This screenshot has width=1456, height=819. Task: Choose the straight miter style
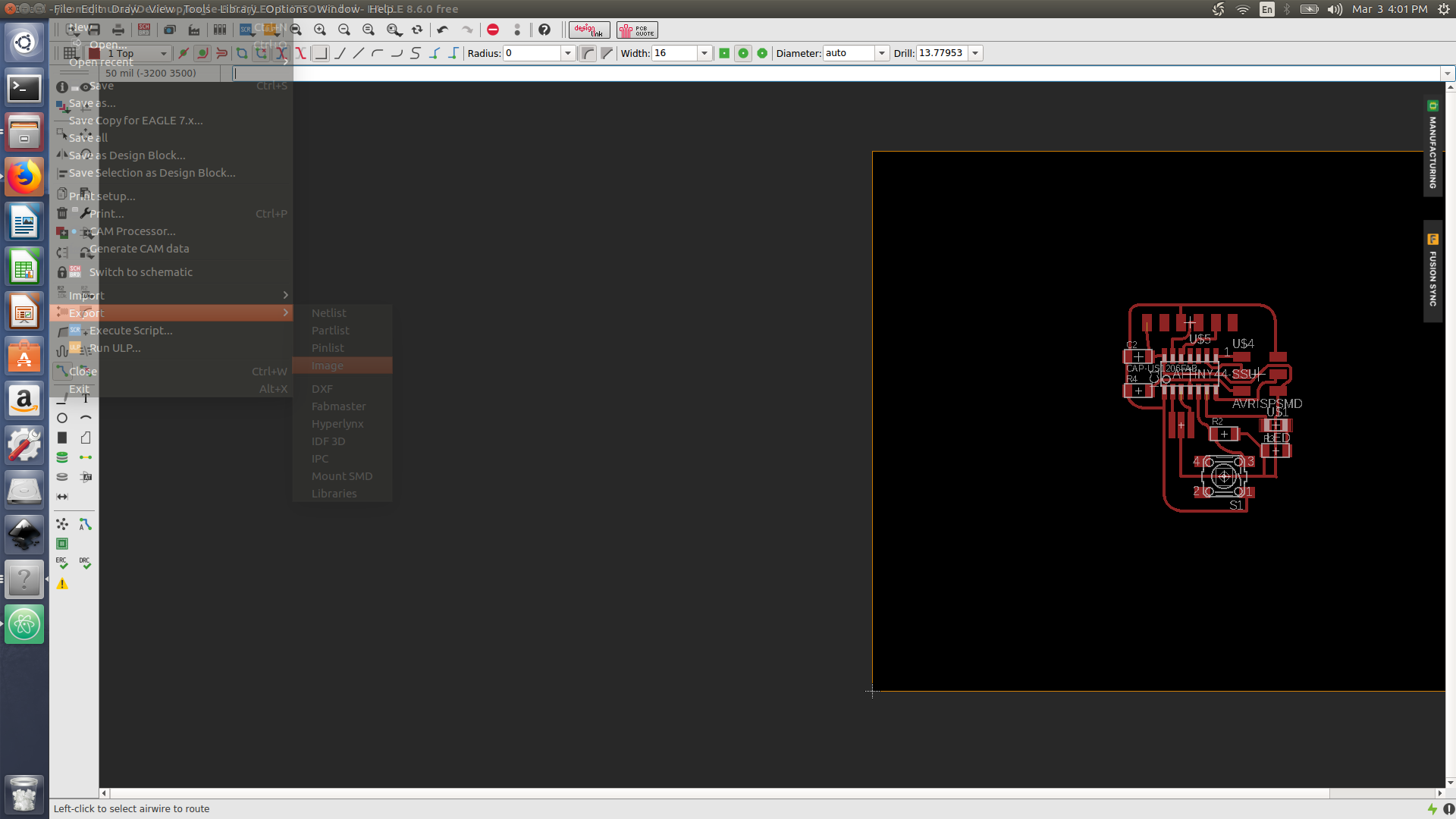pyautogui.click(x=607, y=53)
